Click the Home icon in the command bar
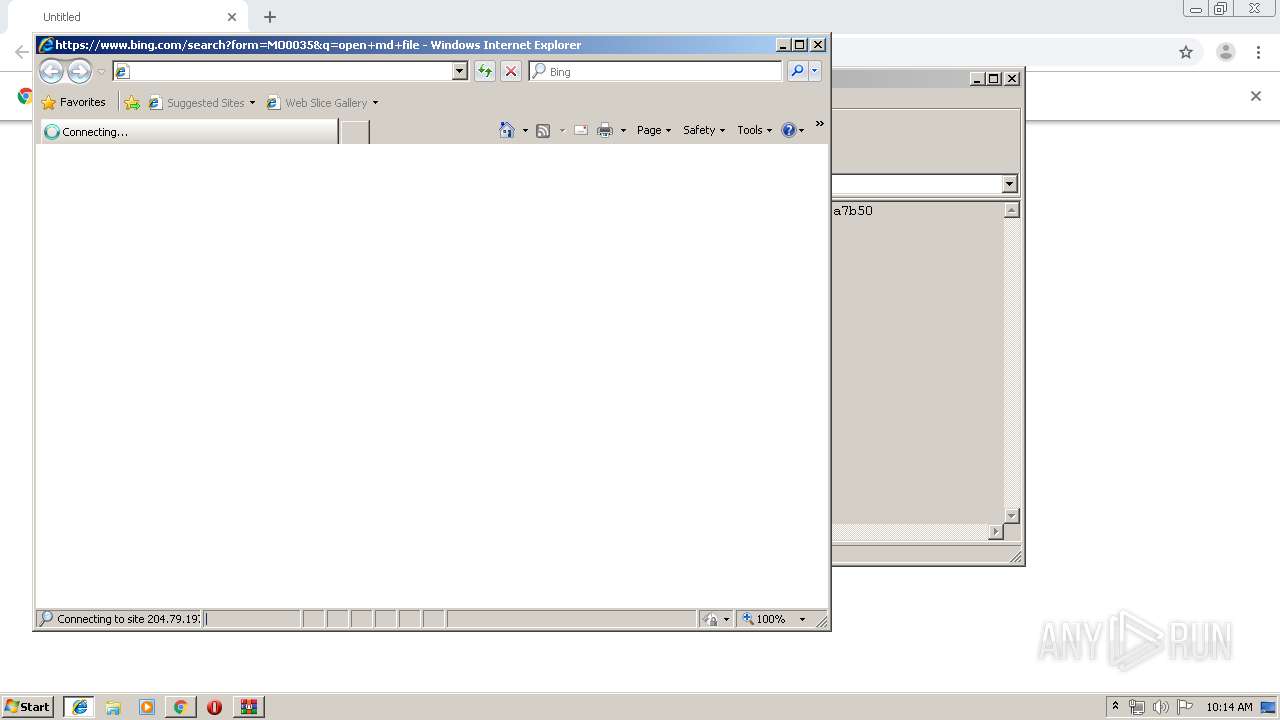The height and width of the screenshot is (720, 1280). [507, 130]
